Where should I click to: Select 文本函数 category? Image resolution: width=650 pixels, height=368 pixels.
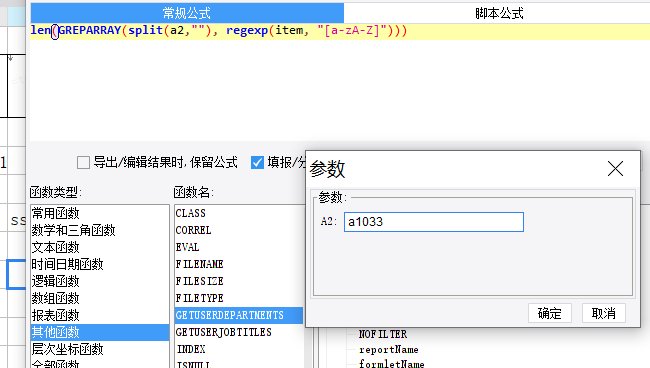click(x=99, y=247)
